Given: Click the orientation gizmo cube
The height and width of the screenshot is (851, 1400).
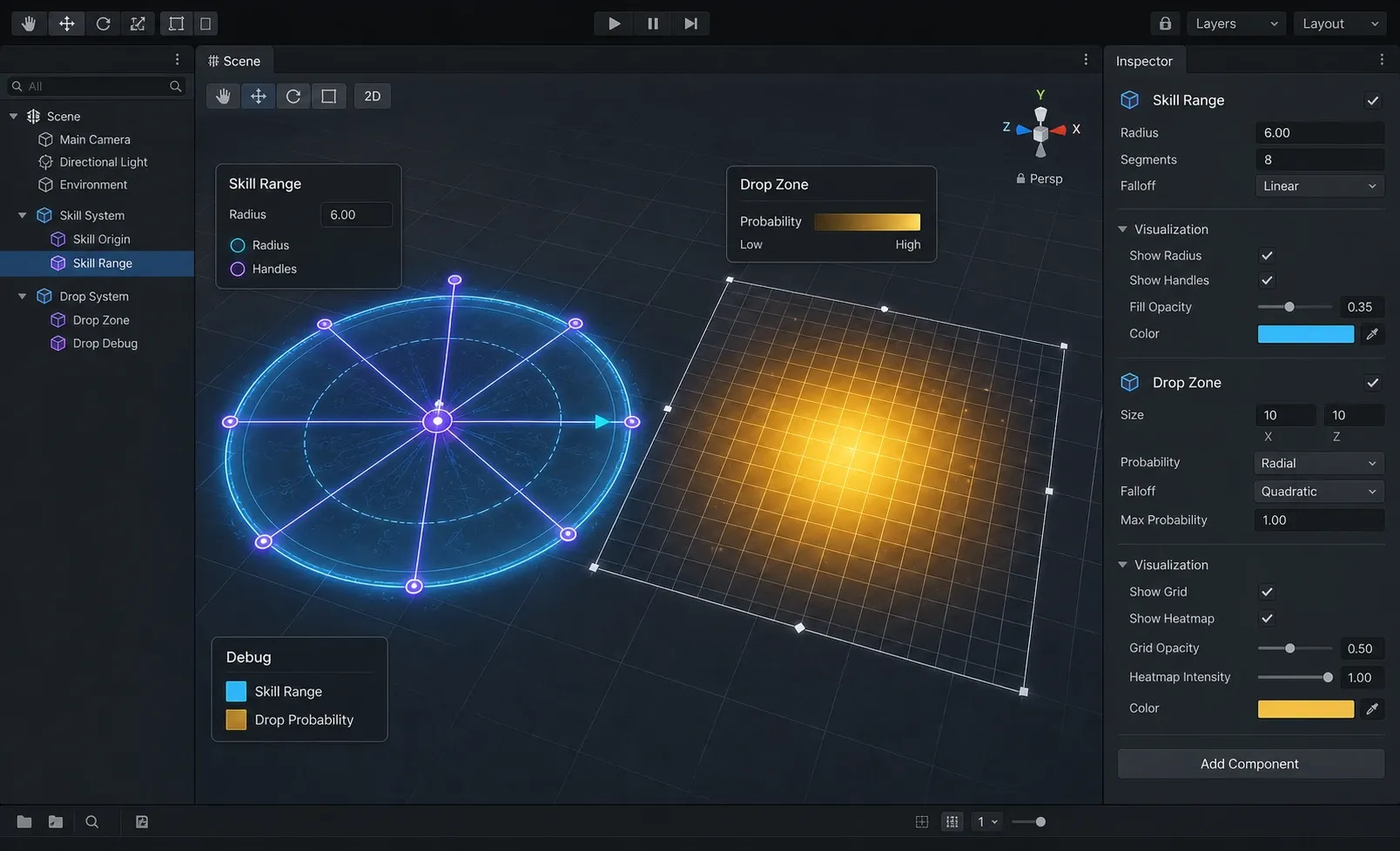Looking at the screenshot, I should (x=1040, y=131).
